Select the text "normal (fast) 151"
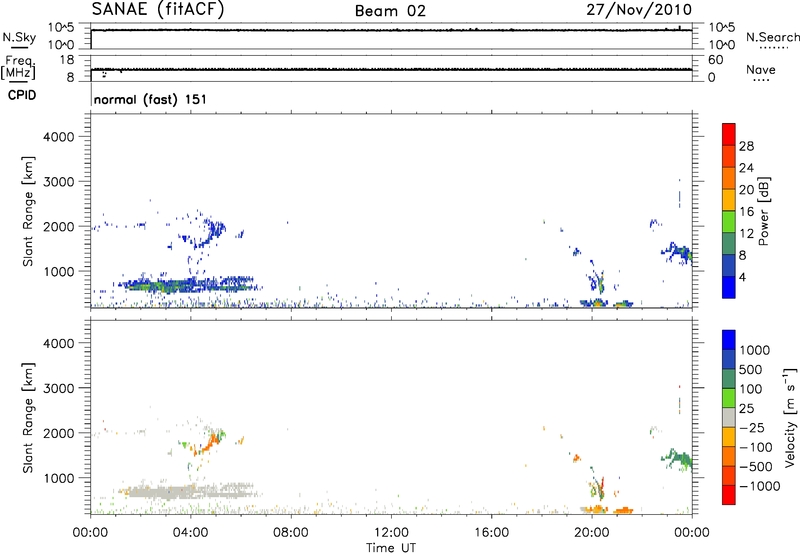This screenshot has height=554, width=800. point(151,99)
